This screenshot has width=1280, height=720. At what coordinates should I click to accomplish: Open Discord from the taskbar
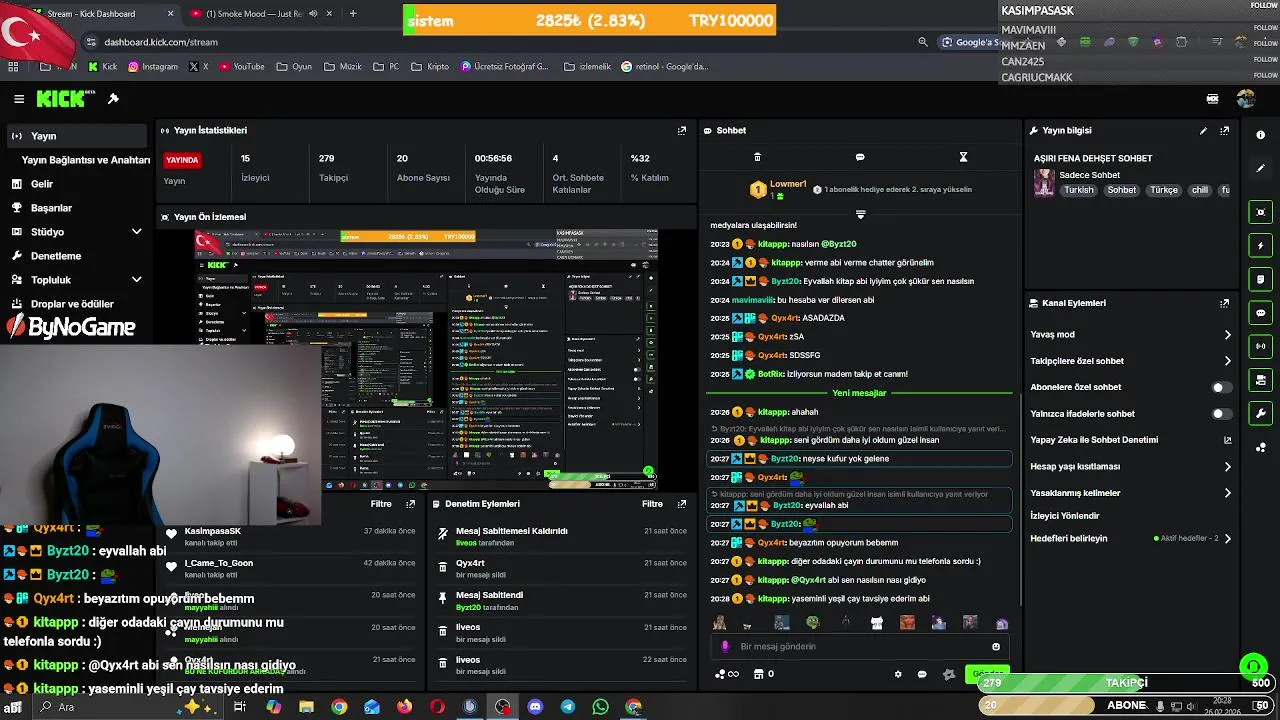pyautogui.click(x=535, y=707)
